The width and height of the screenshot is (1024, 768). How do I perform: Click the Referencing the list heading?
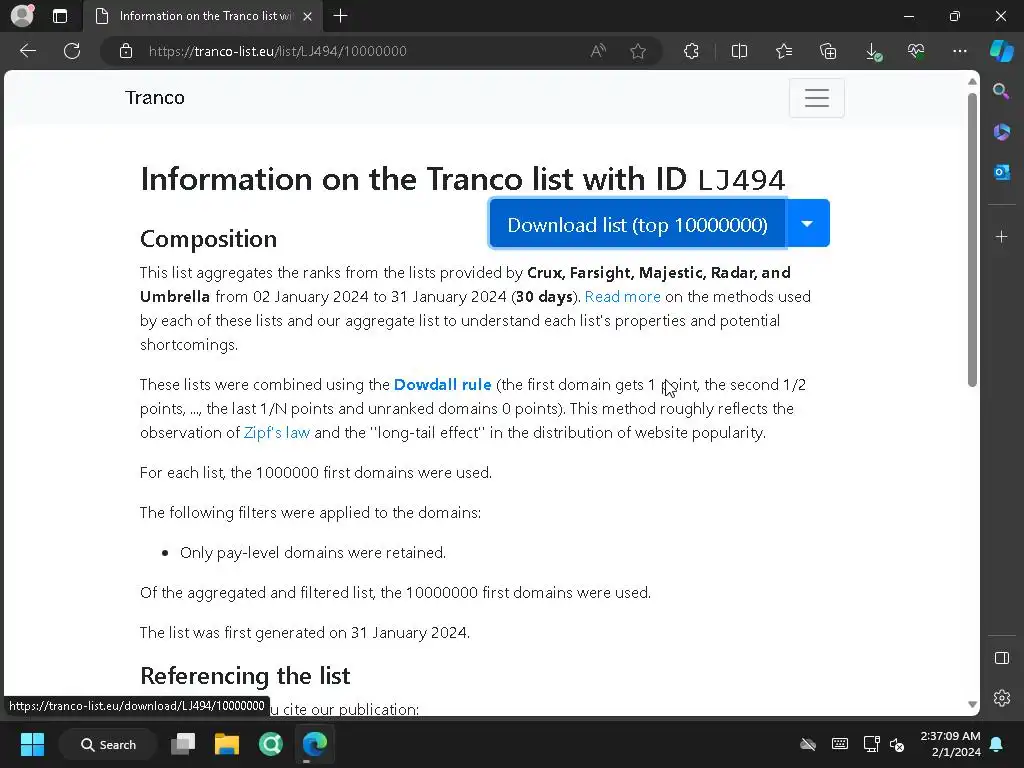[245, 675]
